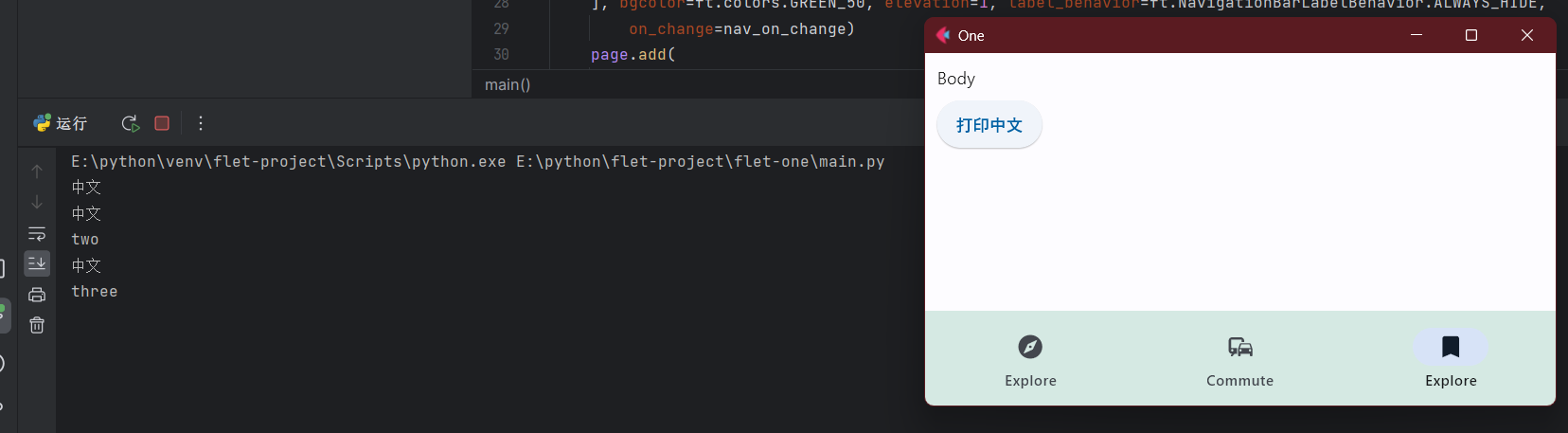Toggle scroll to end in console

37,262
